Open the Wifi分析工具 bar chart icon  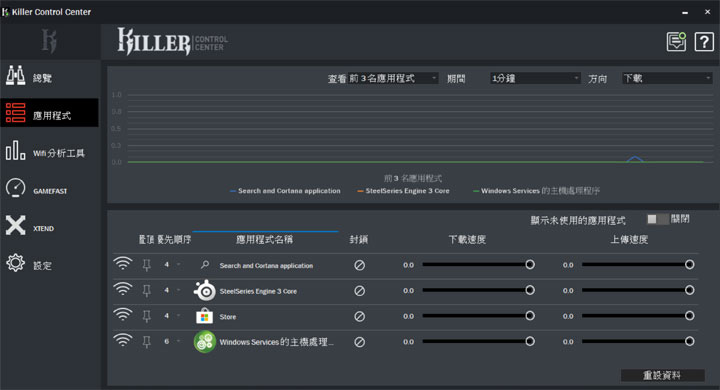[15, 150]
